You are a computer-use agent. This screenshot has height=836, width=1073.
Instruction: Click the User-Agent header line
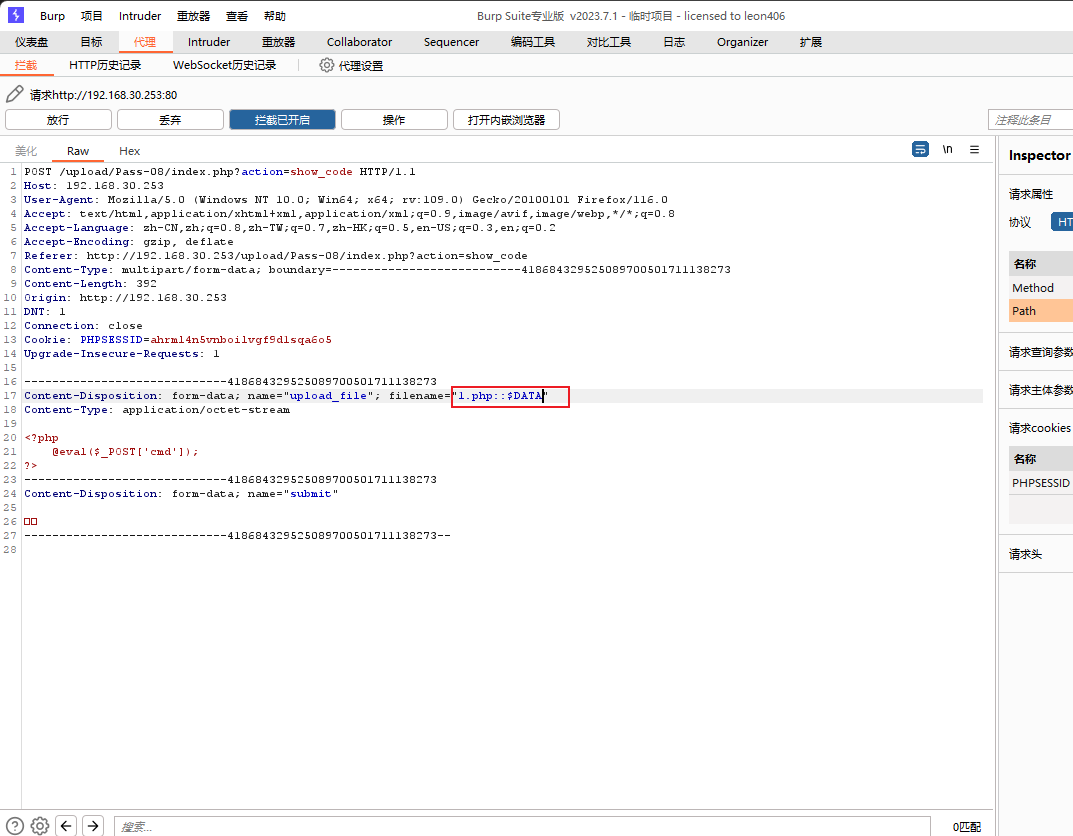tap(346, 200)
